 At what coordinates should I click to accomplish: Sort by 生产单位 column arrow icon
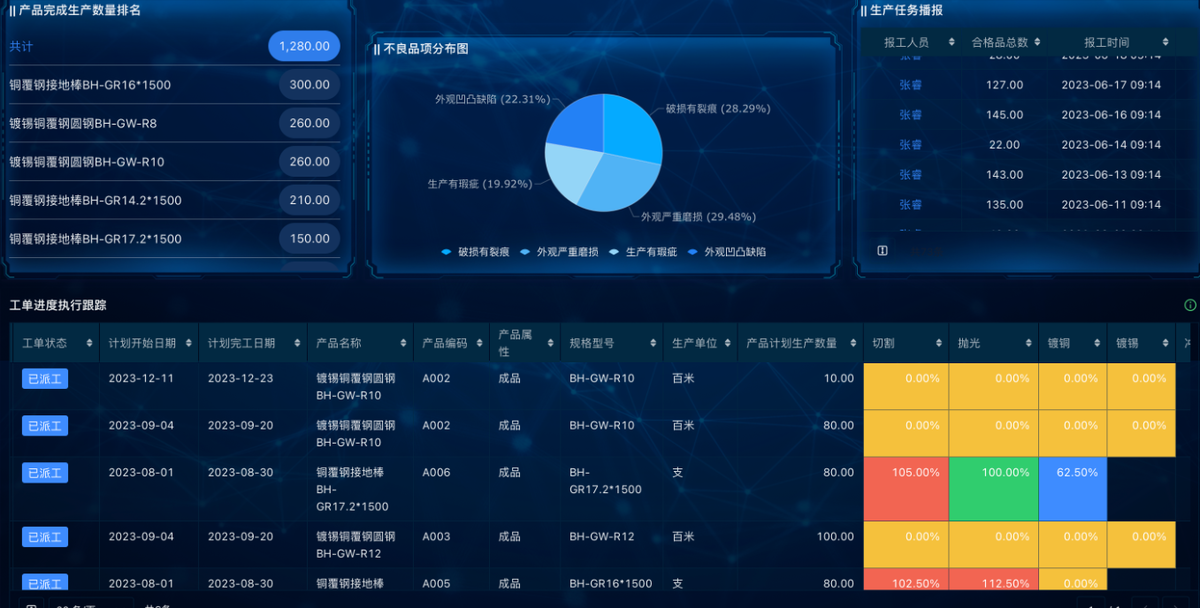point(727,343)
